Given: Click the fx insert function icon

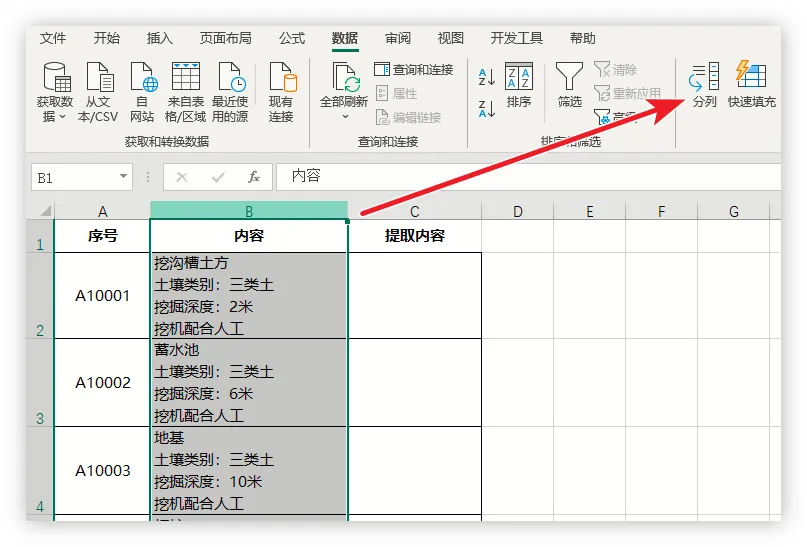Looking at the screenshot, I should (254, 177).
